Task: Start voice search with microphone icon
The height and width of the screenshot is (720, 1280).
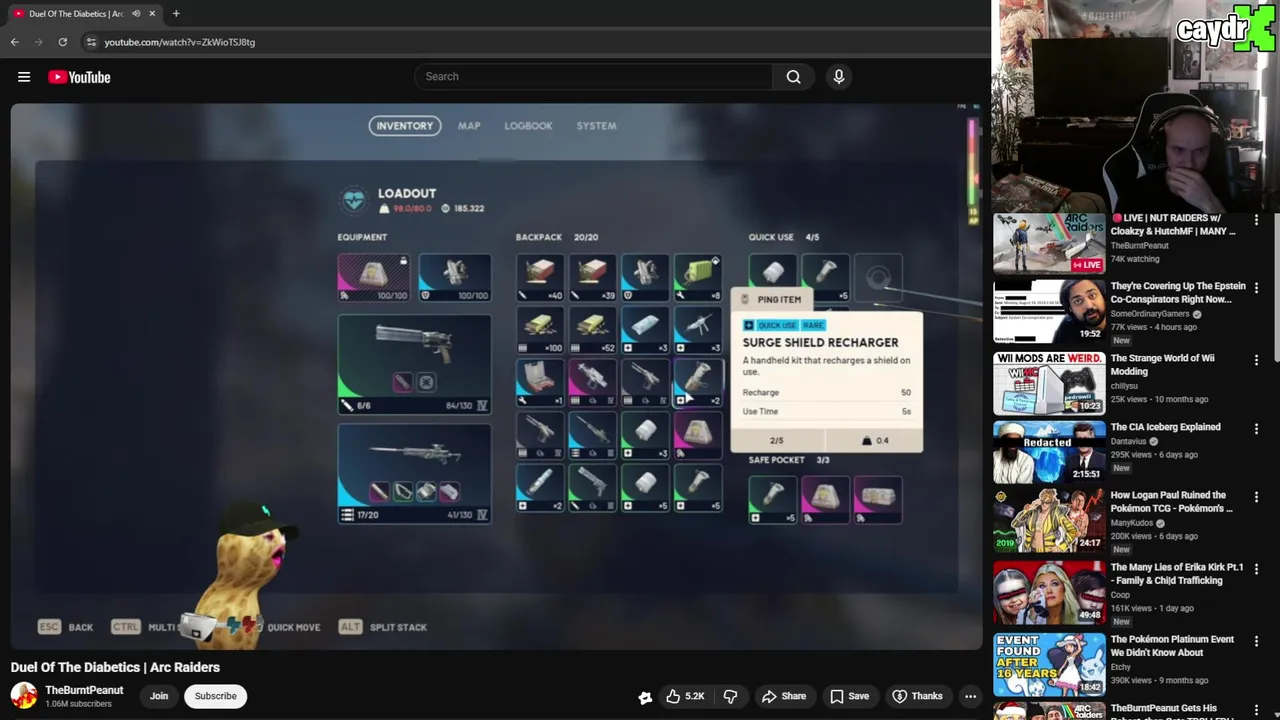Action: [839, 76]
